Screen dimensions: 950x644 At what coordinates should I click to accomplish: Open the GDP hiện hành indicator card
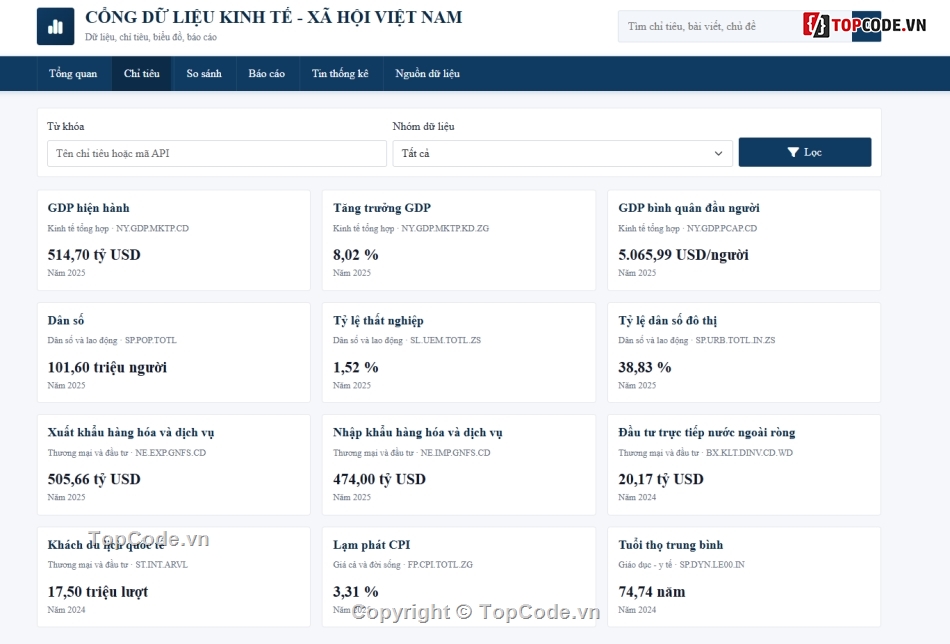coord(174,240)
